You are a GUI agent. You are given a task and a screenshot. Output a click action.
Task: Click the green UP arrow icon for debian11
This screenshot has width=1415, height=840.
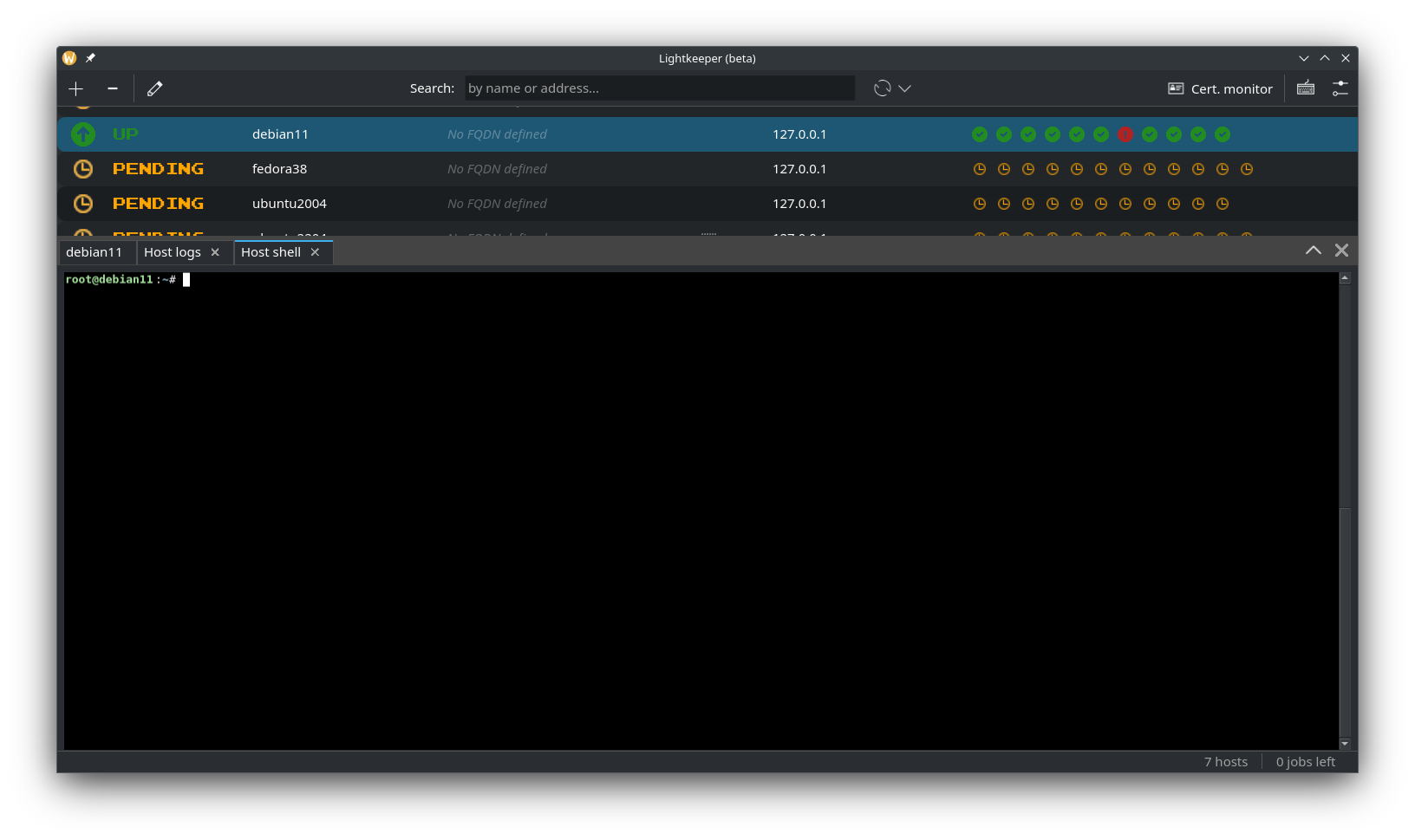tap(83, 134)
